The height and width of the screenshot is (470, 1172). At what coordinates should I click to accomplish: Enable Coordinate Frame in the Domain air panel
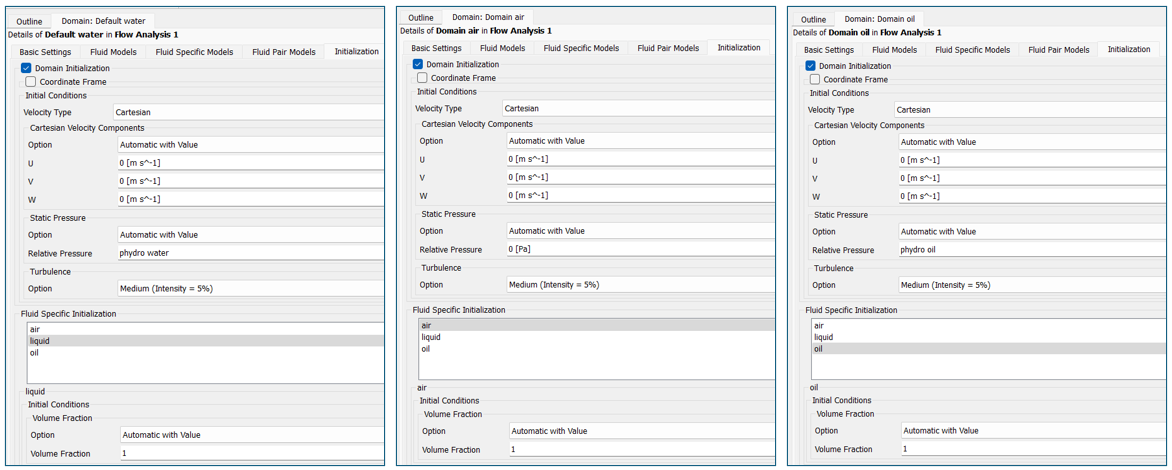tap(422, 78)
